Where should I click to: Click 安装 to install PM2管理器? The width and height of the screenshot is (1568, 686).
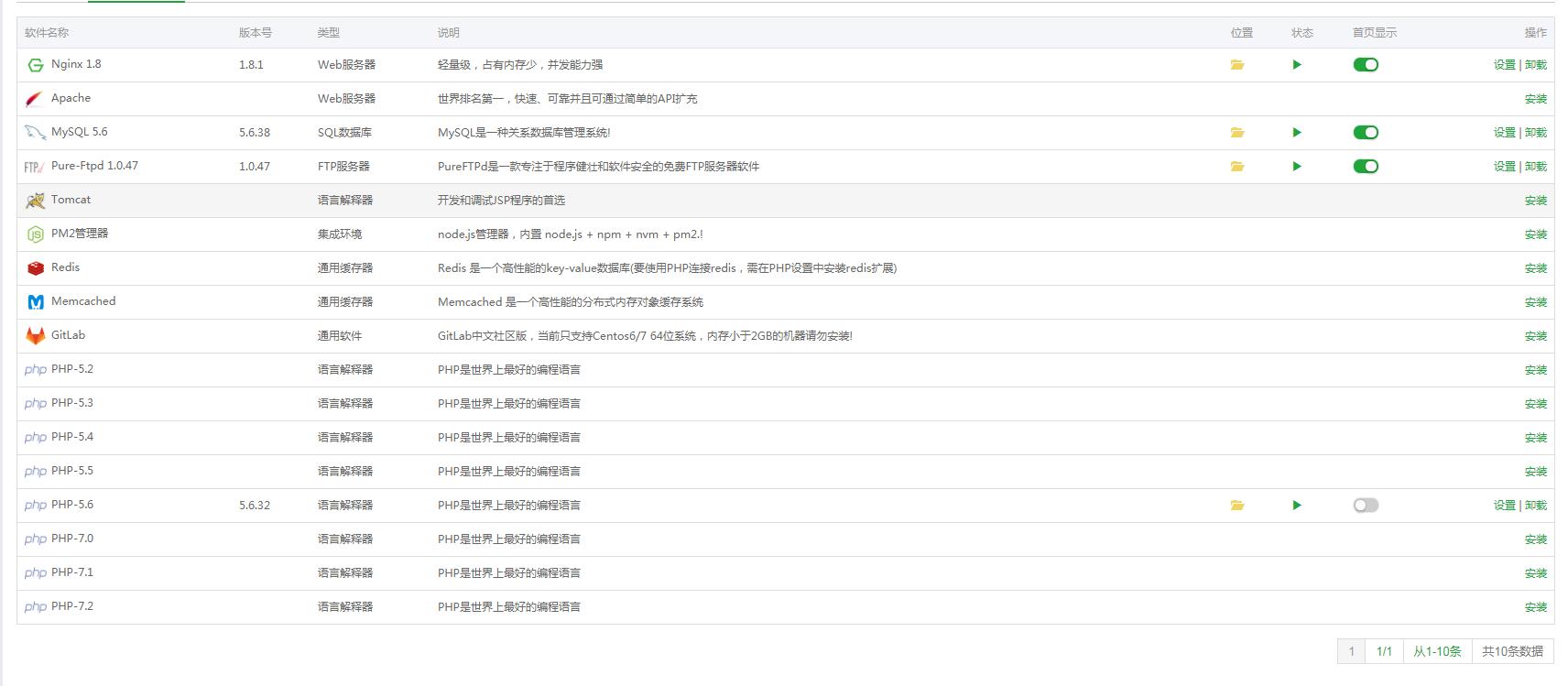coord(1536,234)
